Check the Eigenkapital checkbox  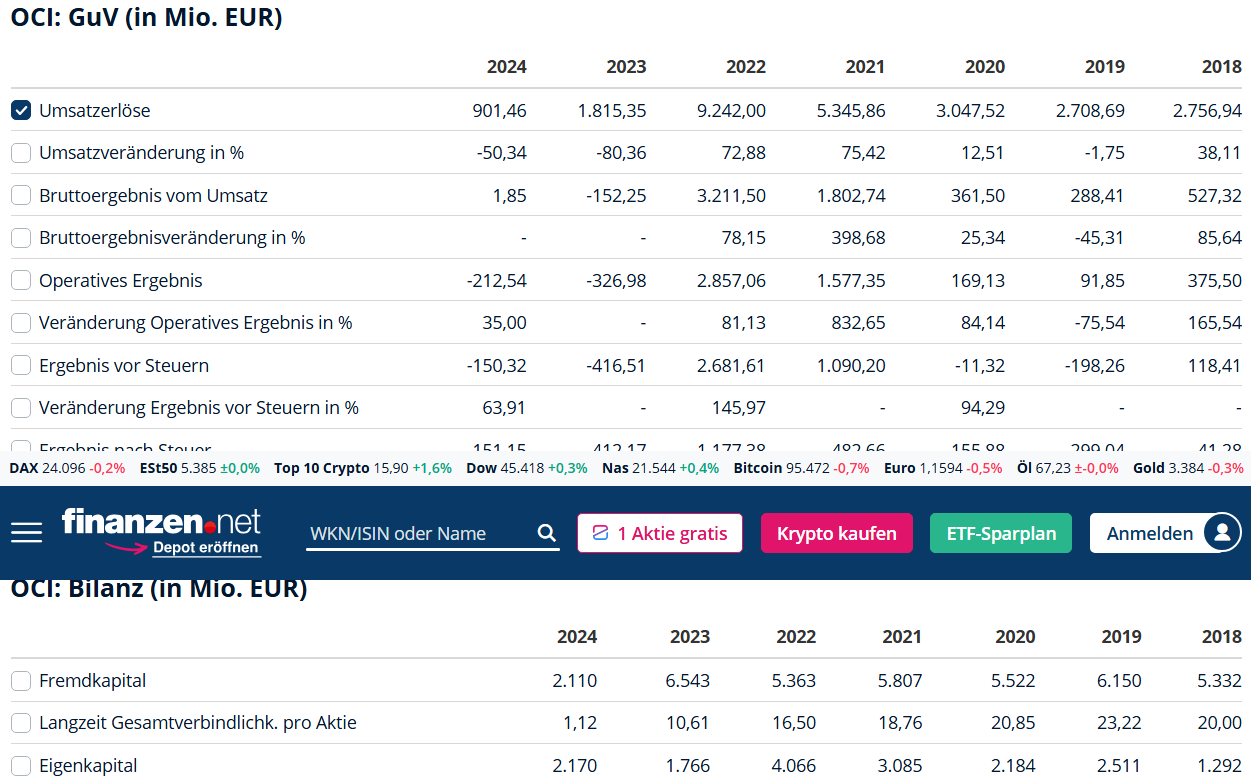(x=21, y=766)
